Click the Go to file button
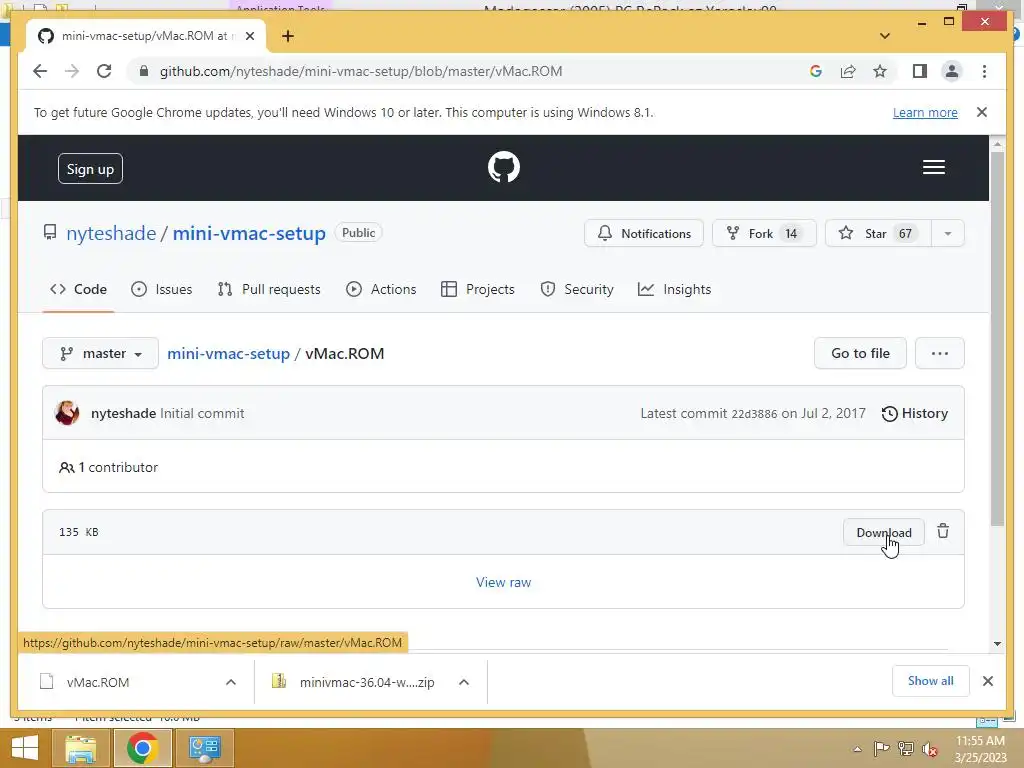1024x768 pixels. [860, 353]
